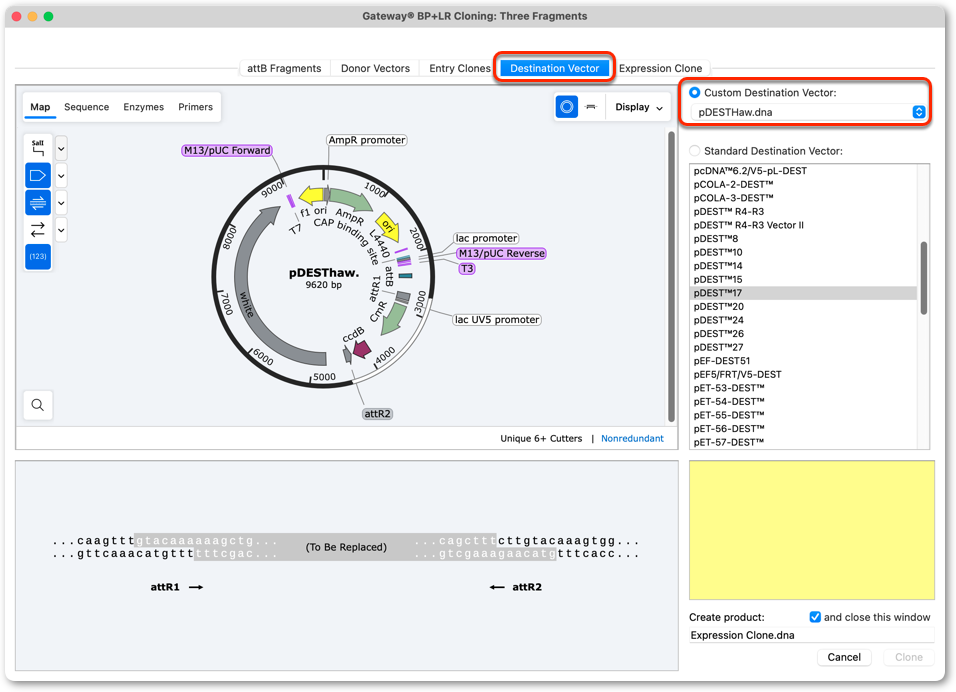This screenshot has height=692, width=956.
Task: Uncheck 'and close this window' checkbox
Action: [x=815, y=617]
